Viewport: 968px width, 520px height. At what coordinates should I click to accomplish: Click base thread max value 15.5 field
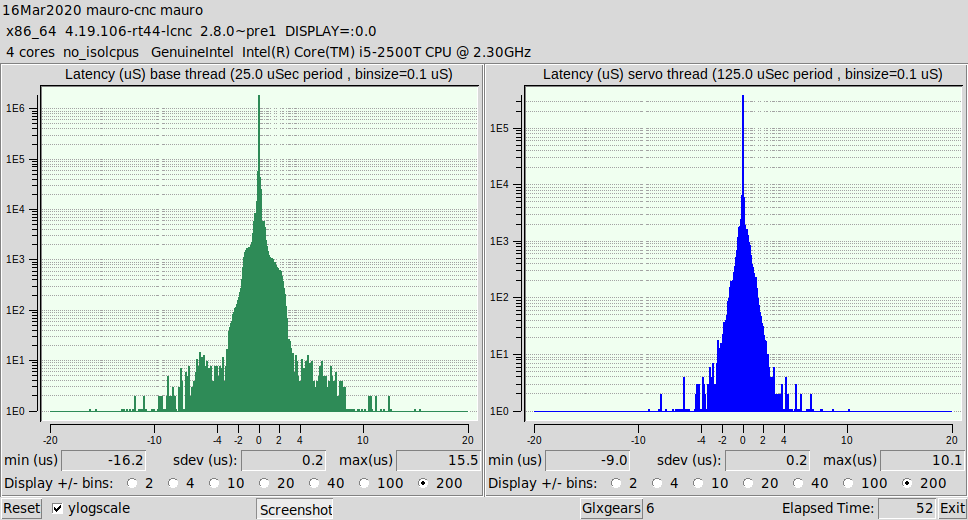click(x=438, y=460)
